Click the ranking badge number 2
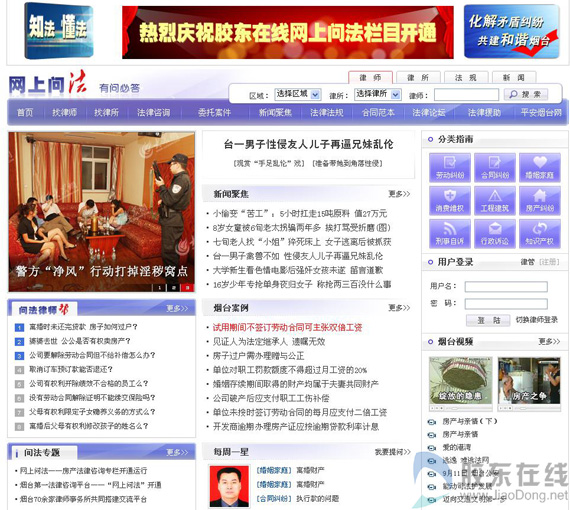Screen dimensions: 570x510 pos(19,342)
